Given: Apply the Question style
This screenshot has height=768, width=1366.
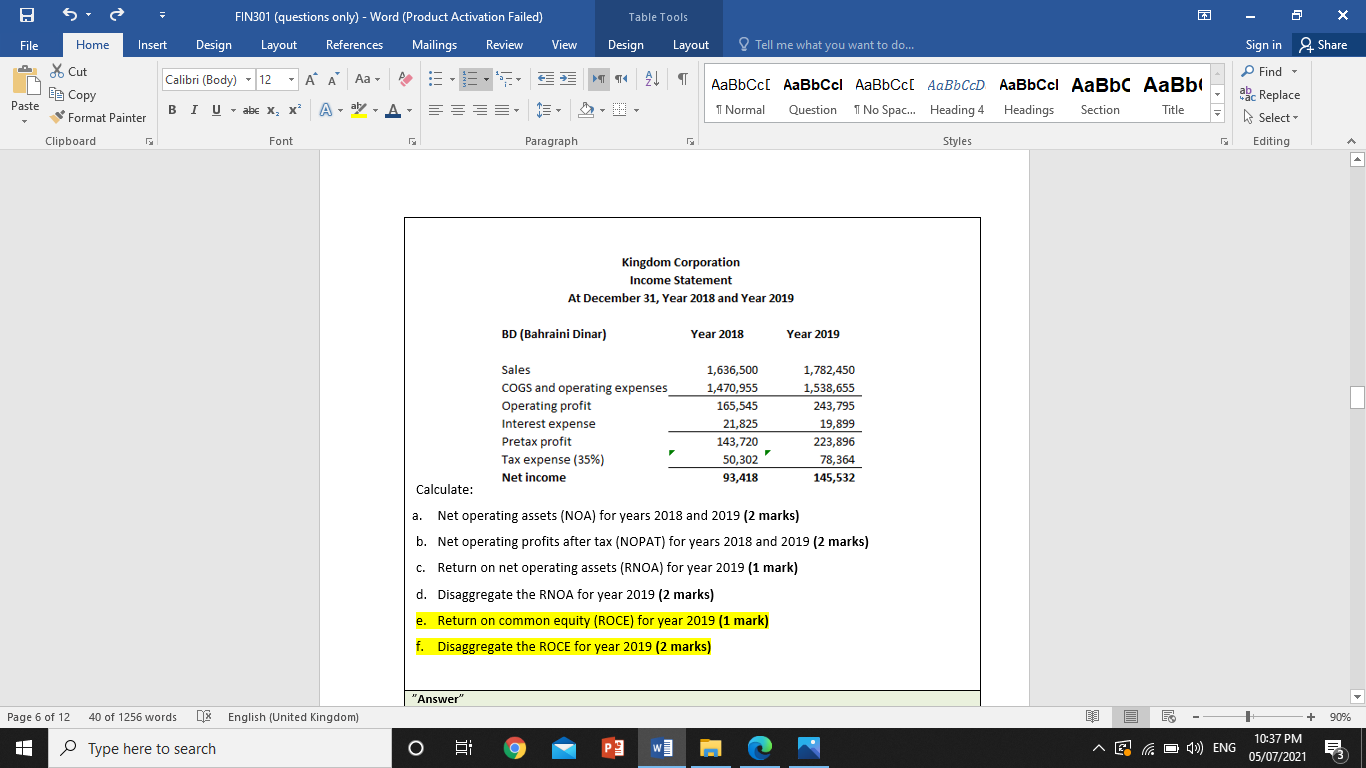Looking at the screenshot, I should 812,95.
